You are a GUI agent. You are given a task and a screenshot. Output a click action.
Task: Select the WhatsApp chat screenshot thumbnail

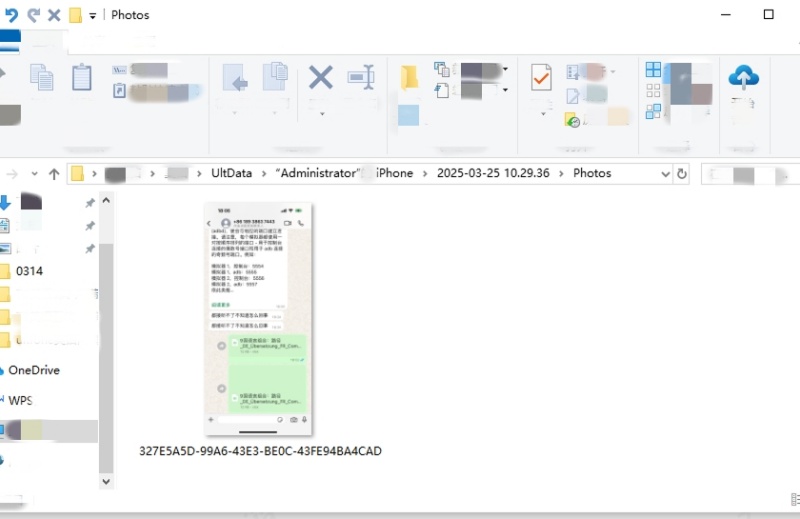(258, 320)
